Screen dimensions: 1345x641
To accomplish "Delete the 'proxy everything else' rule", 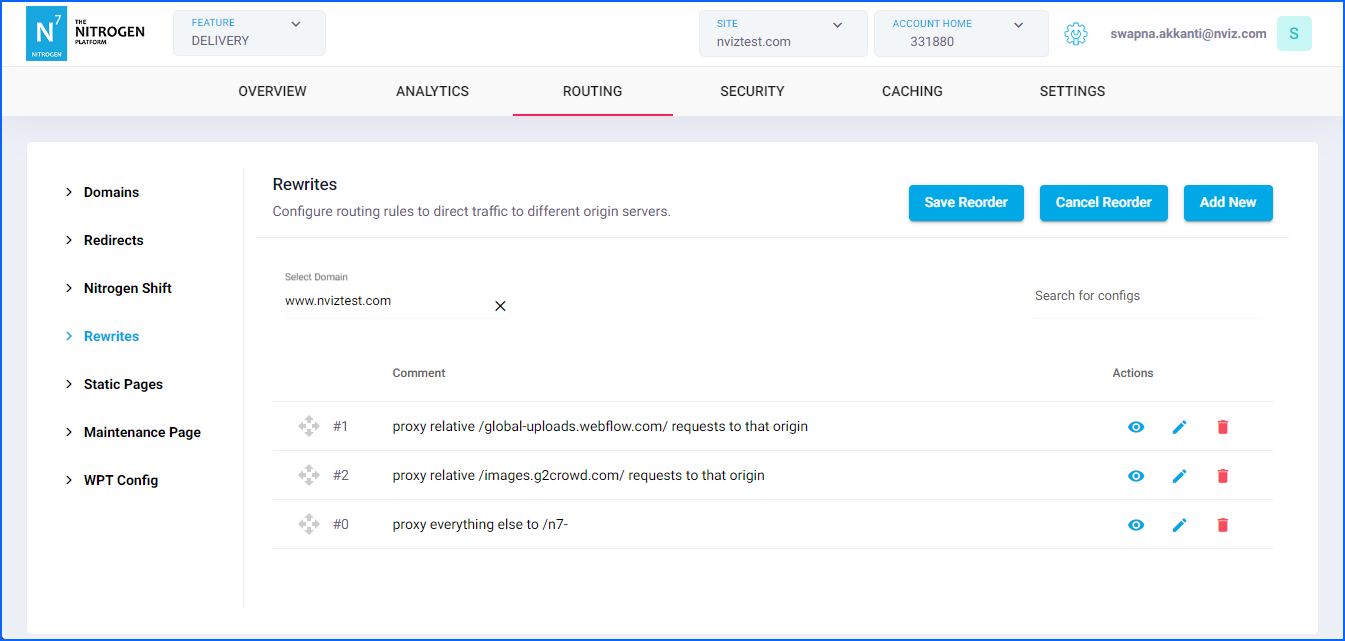I will pos(1222,525).
